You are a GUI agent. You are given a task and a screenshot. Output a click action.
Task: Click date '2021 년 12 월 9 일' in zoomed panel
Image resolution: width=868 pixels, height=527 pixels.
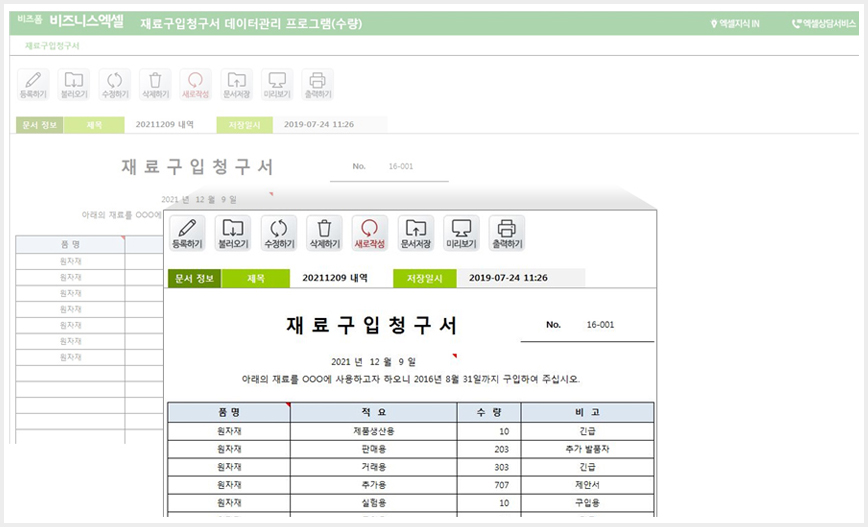[373, 362]
